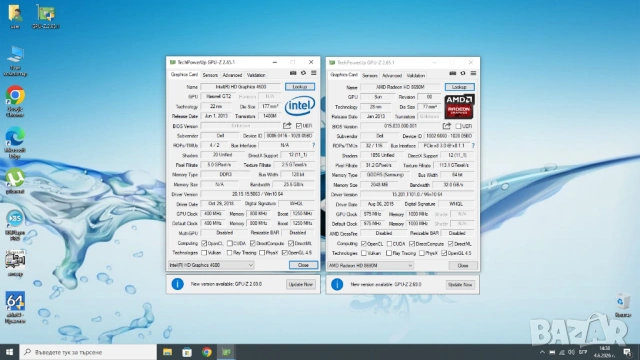Image resolution: width=640 pixels, height=360 pixels.
Task: Open Microsoft Edge desktop shortcut
Action: (x=15, y=142)
